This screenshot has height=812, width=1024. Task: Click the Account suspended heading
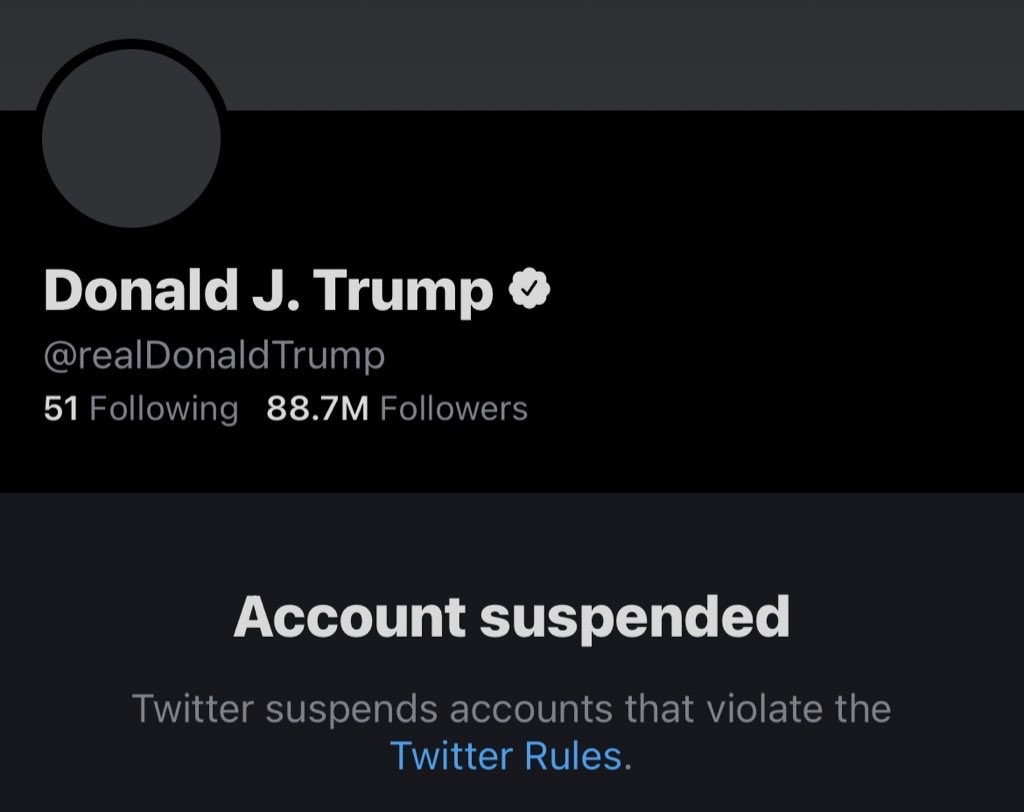(x=511, y=617)
